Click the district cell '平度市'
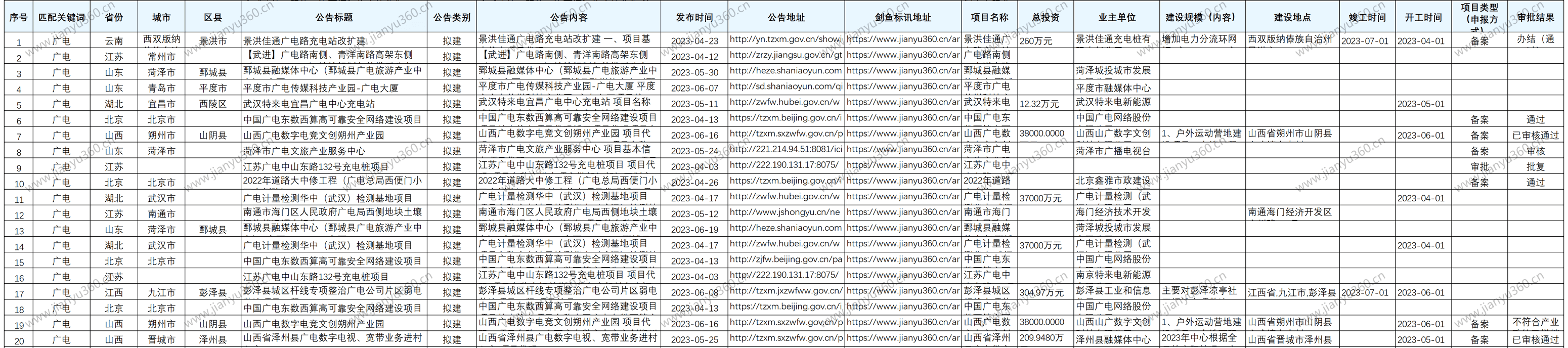Image resolution: width=1568 pixels, height=348 pixels. tap(213, 88)
